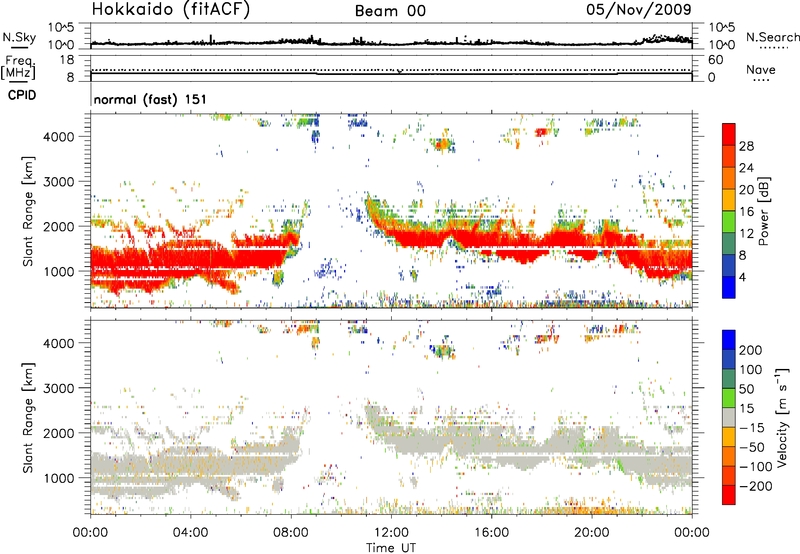Viewport: 800px width, 554px height.
Task: Click the '12:00' time tick label
Action: click(x=391, y=533)
